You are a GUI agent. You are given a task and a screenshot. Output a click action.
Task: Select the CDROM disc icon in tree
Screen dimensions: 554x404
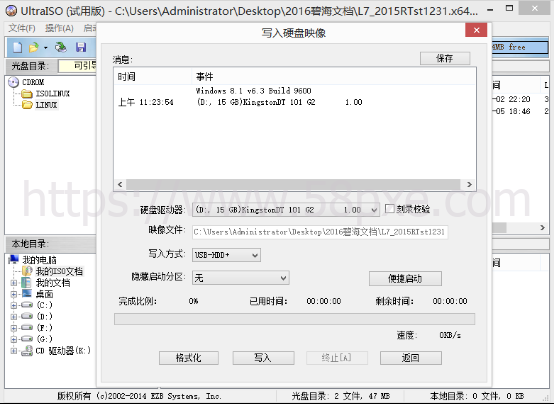[x=13, y=82]
